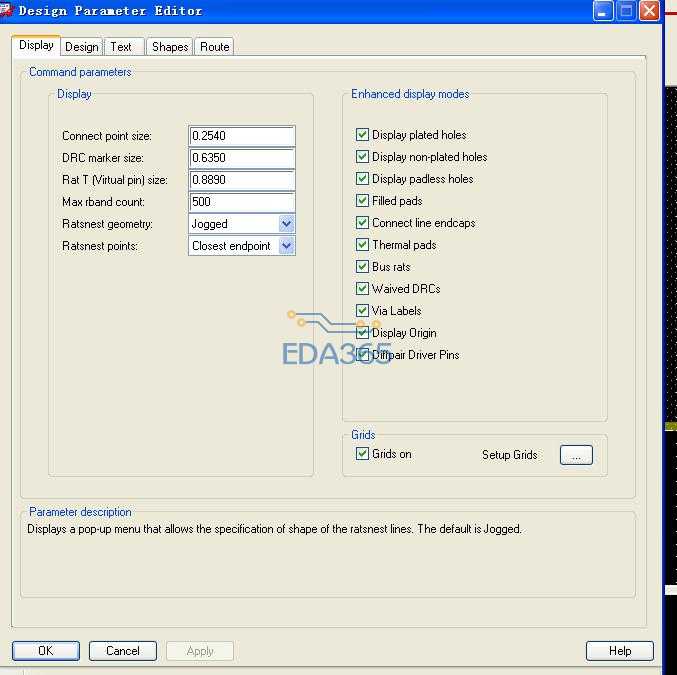Click the DRC marker size field
The height and width of the screenshot is (675, 677).
242,158
